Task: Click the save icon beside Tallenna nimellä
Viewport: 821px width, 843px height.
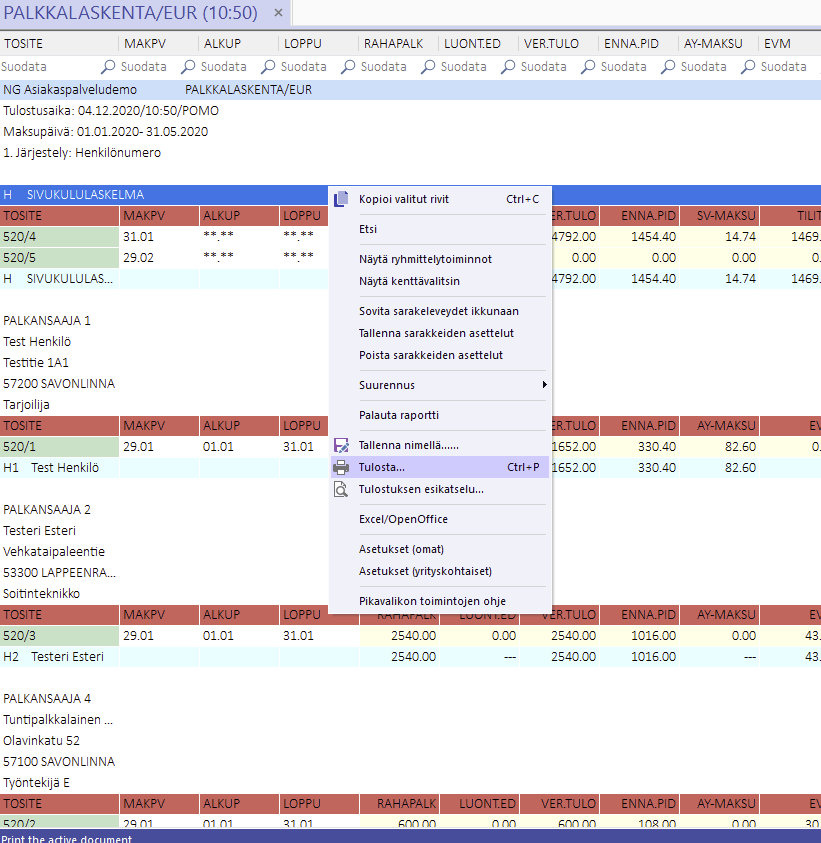Action: click(x=341, y=445)
